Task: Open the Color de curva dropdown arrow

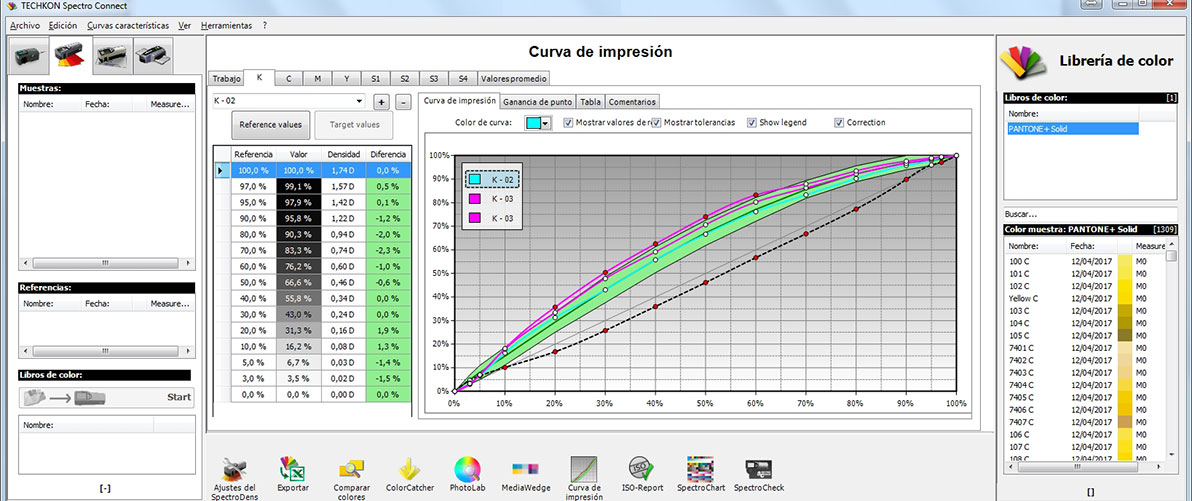Action: (545, 123)
